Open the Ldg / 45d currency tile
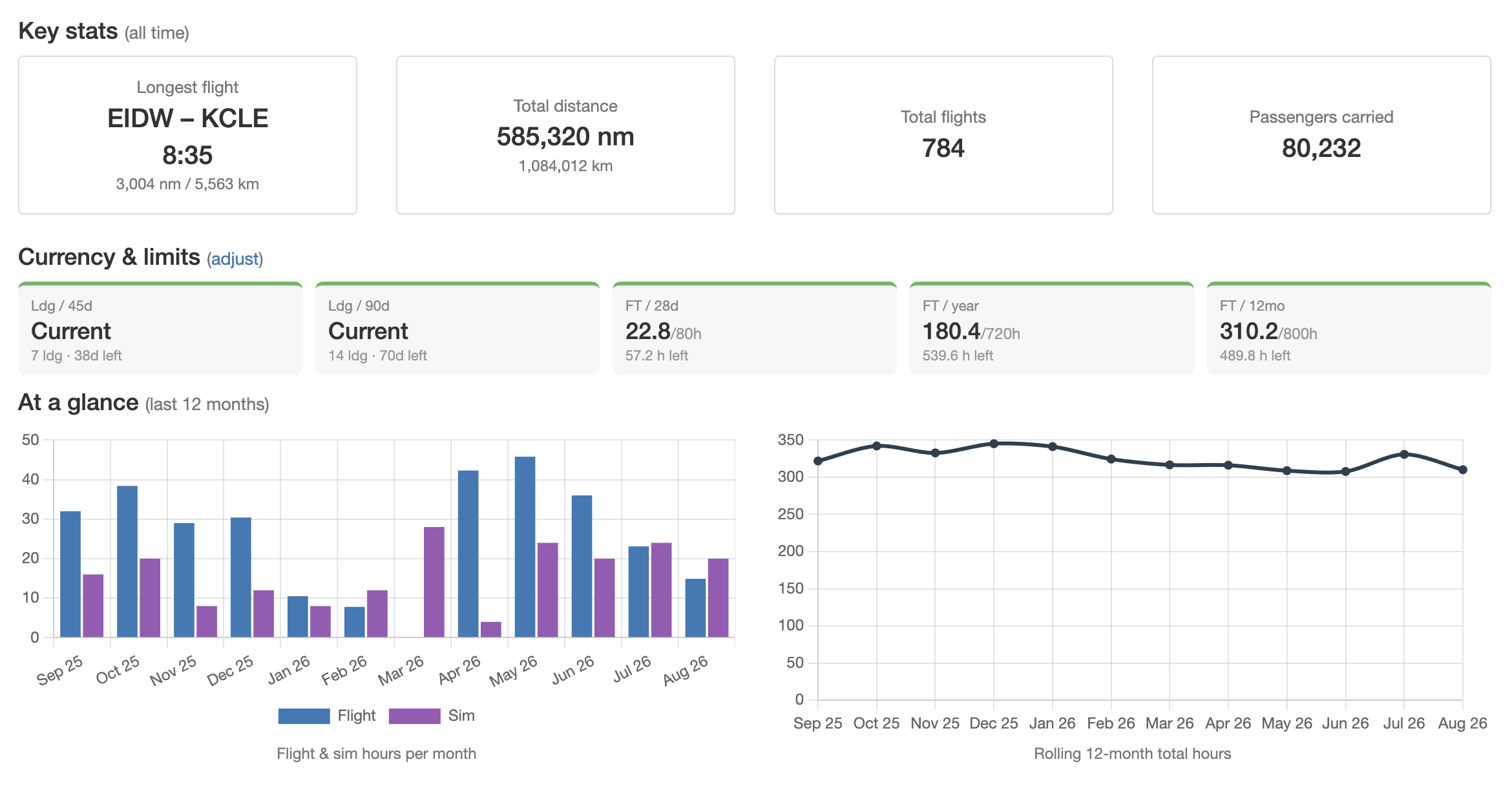This screenshot has width=1512, height=797. pos(160,328)
